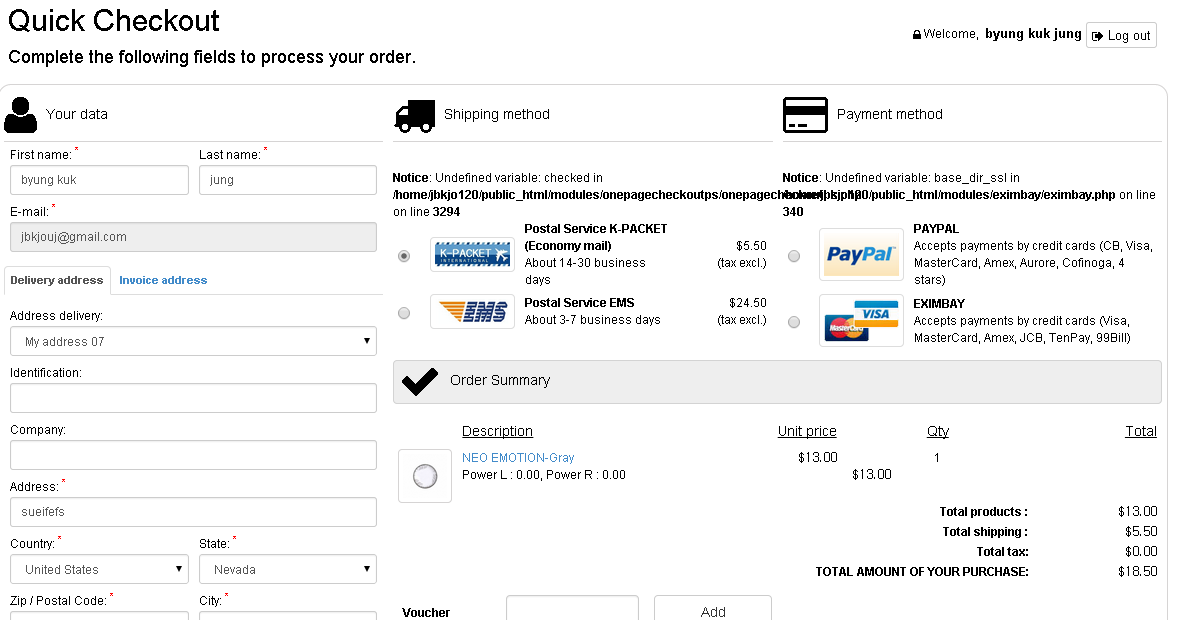Screen dimensions: 1190x620
Task: Click the PayPal payment logo
Action: tap(861, 255)
